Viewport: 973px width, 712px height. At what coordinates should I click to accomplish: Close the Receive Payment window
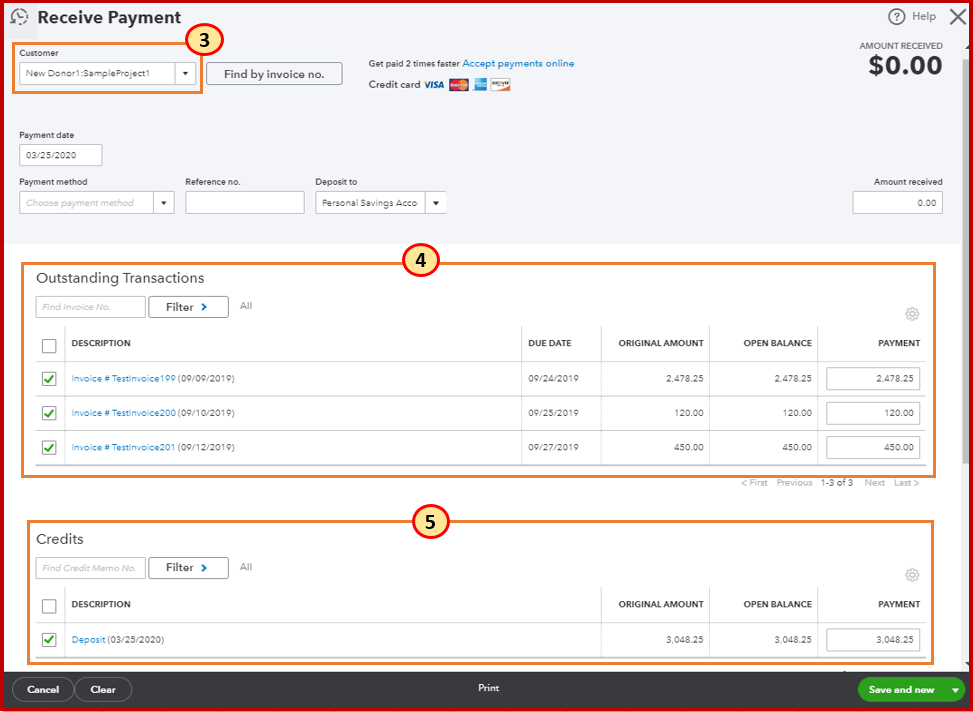[957, 17]
